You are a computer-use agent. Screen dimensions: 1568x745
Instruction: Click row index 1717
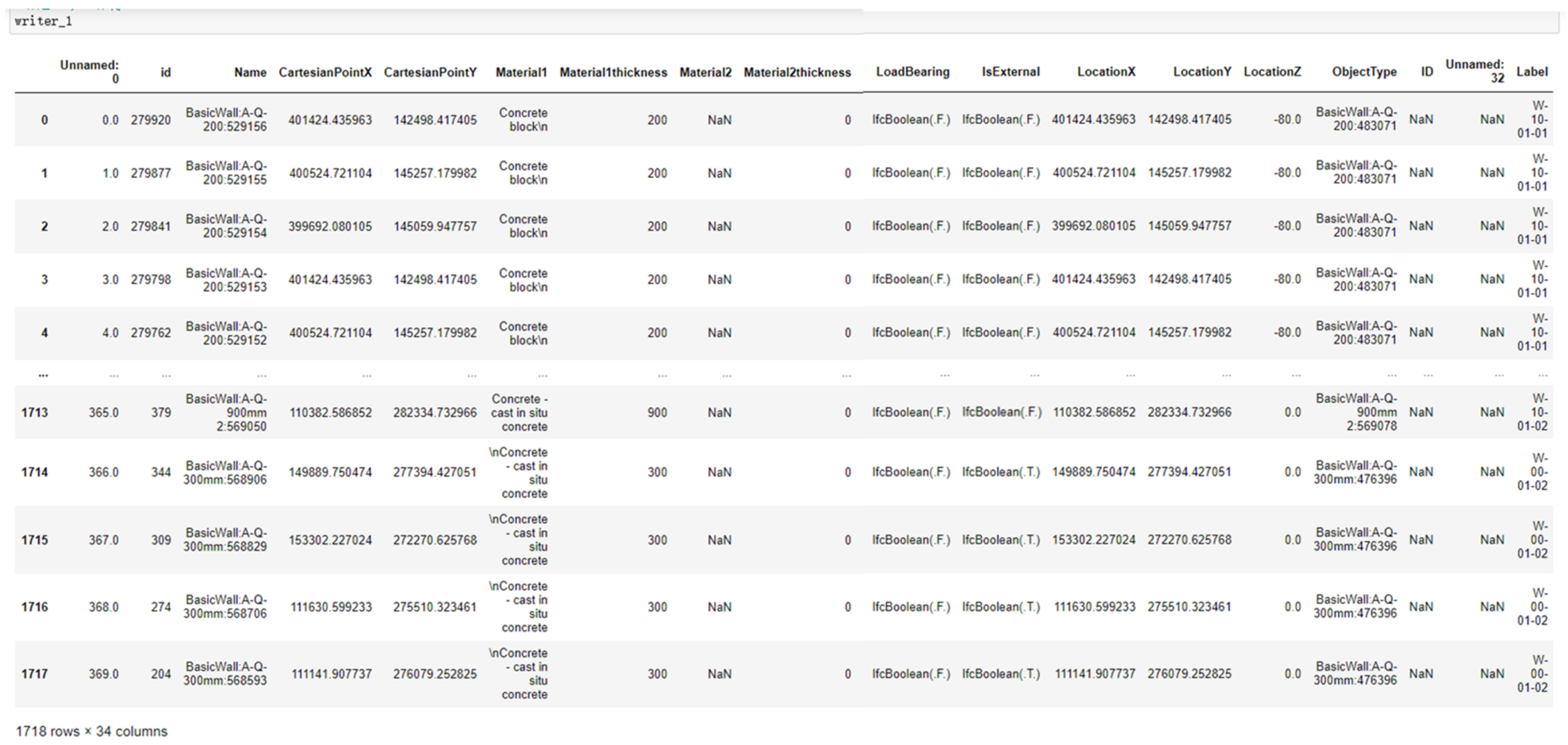point(34,674)
